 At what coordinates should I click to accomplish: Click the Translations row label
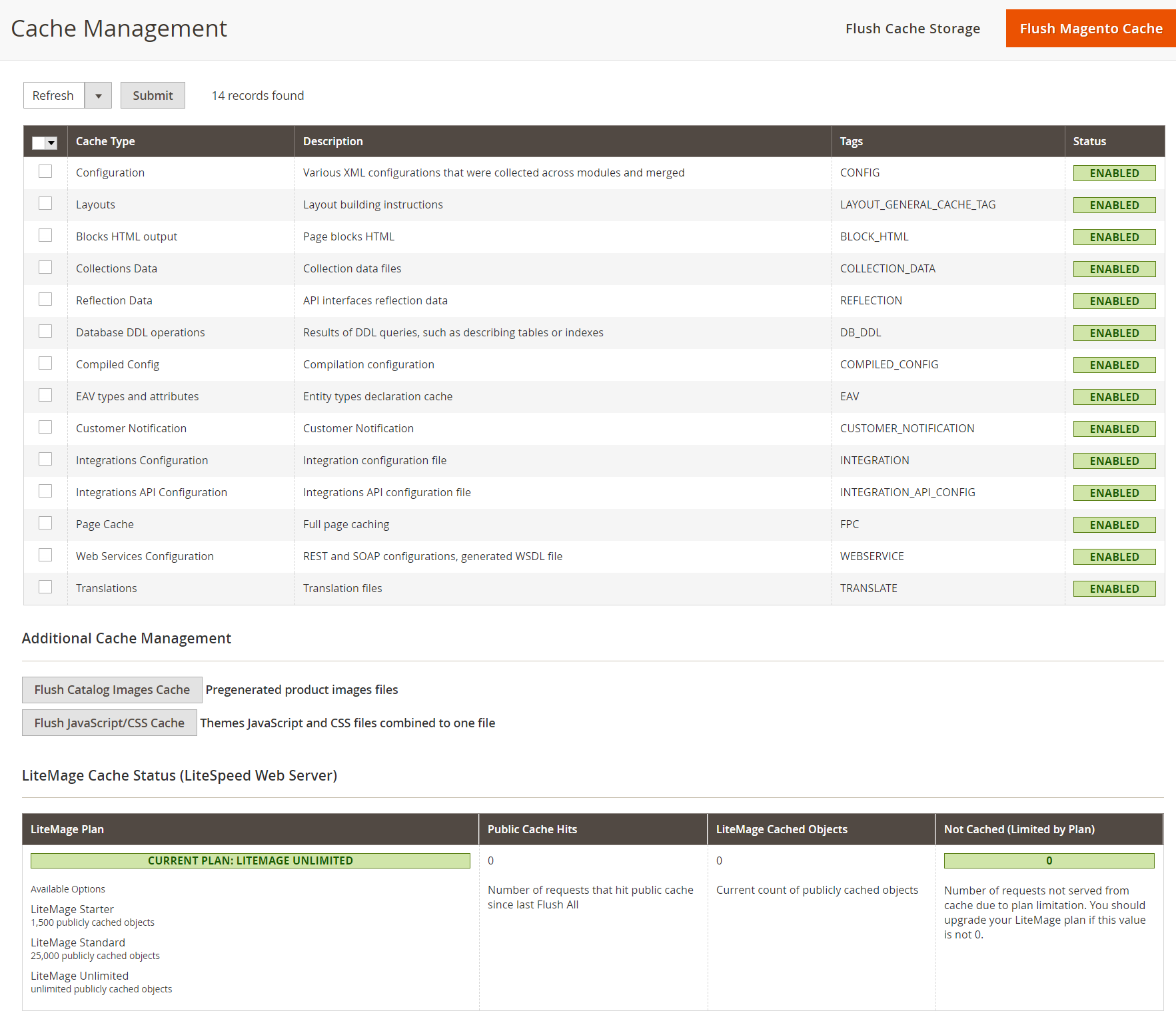[106, 589]
